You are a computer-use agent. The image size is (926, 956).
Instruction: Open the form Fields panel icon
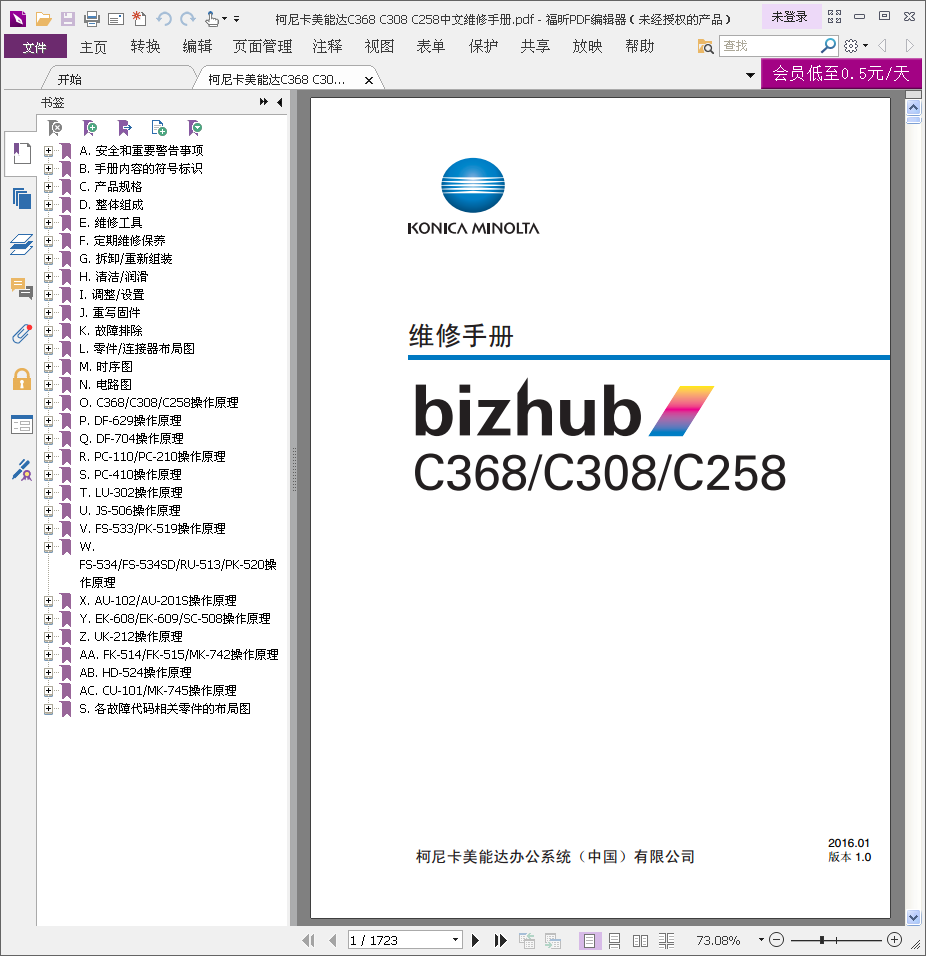22,424
